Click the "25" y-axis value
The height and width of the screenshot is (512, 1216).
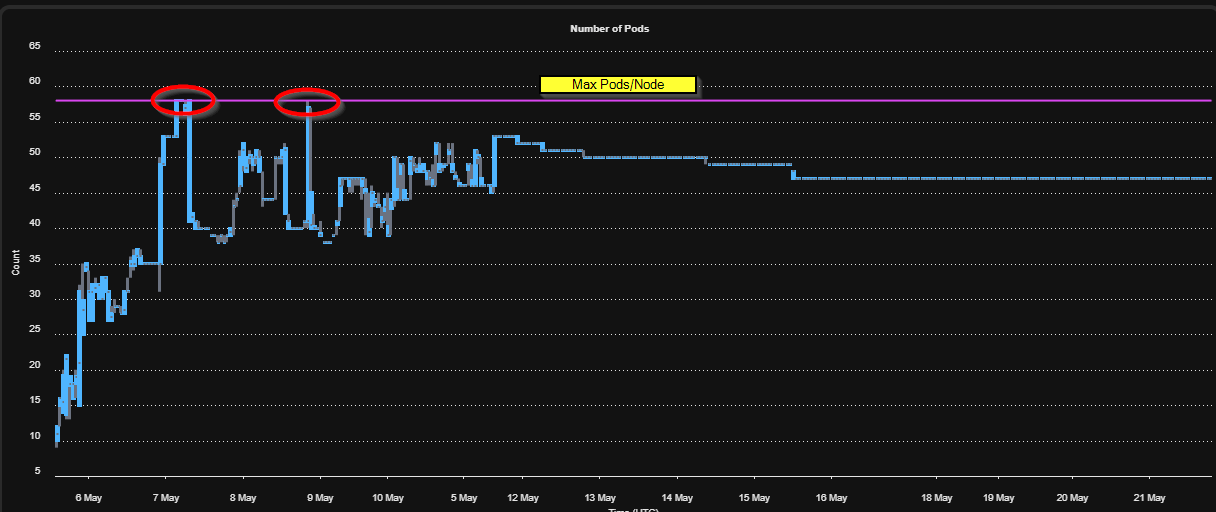click(x=35, y=330)
